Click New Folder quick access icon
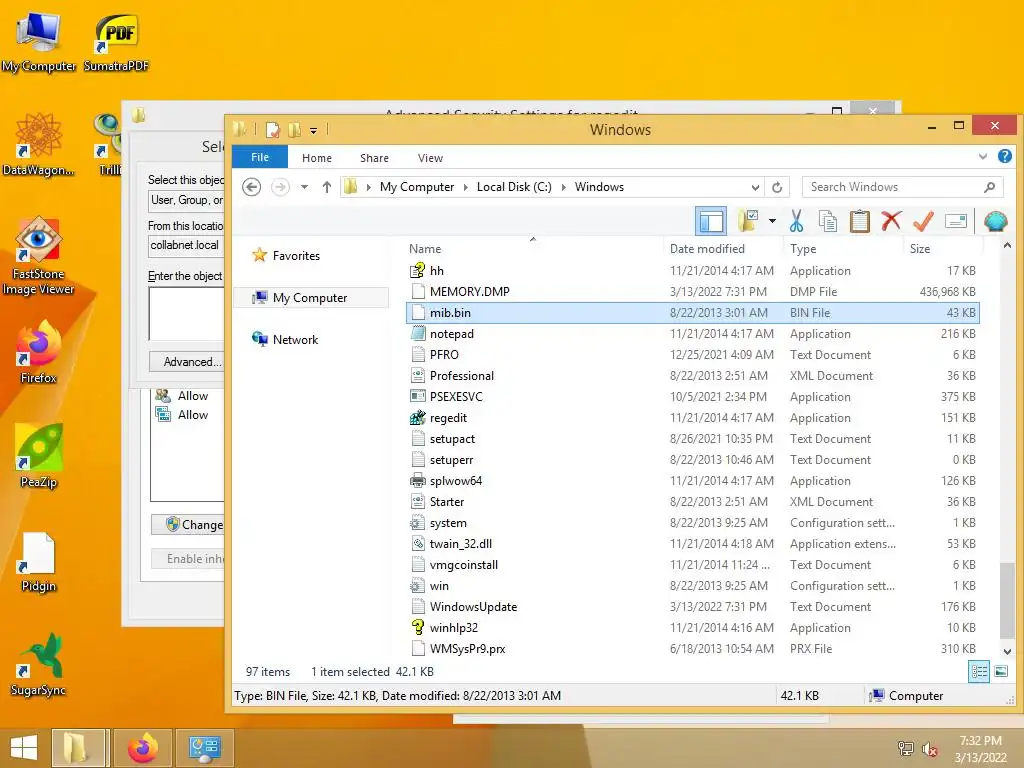This screenshot has height=768, width=1024. pos(294,130)
